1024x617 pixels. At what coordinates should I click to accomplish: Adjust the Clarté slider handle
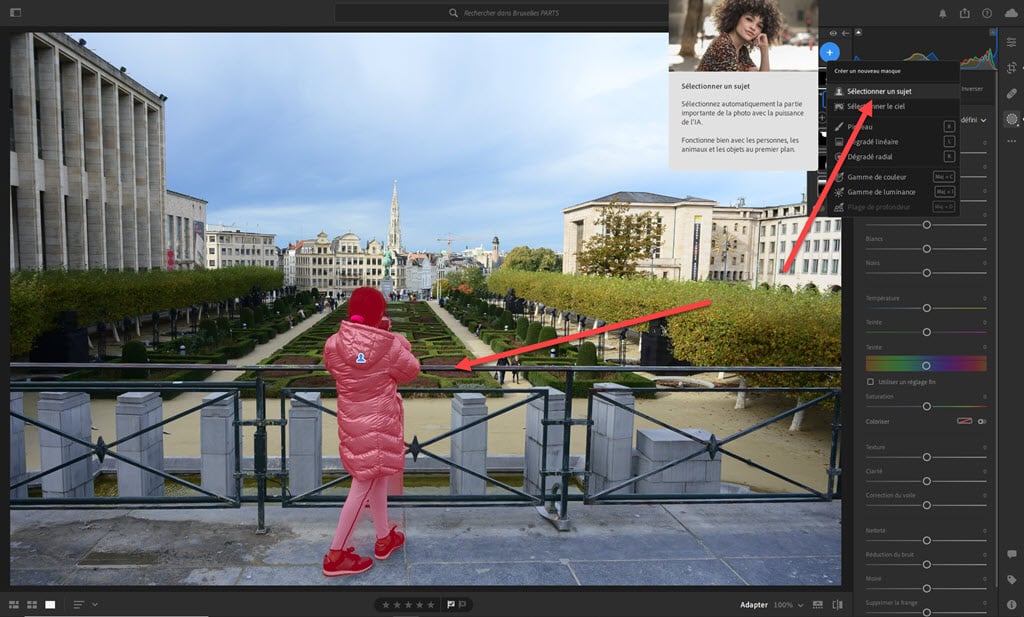[x=926, y=481]
